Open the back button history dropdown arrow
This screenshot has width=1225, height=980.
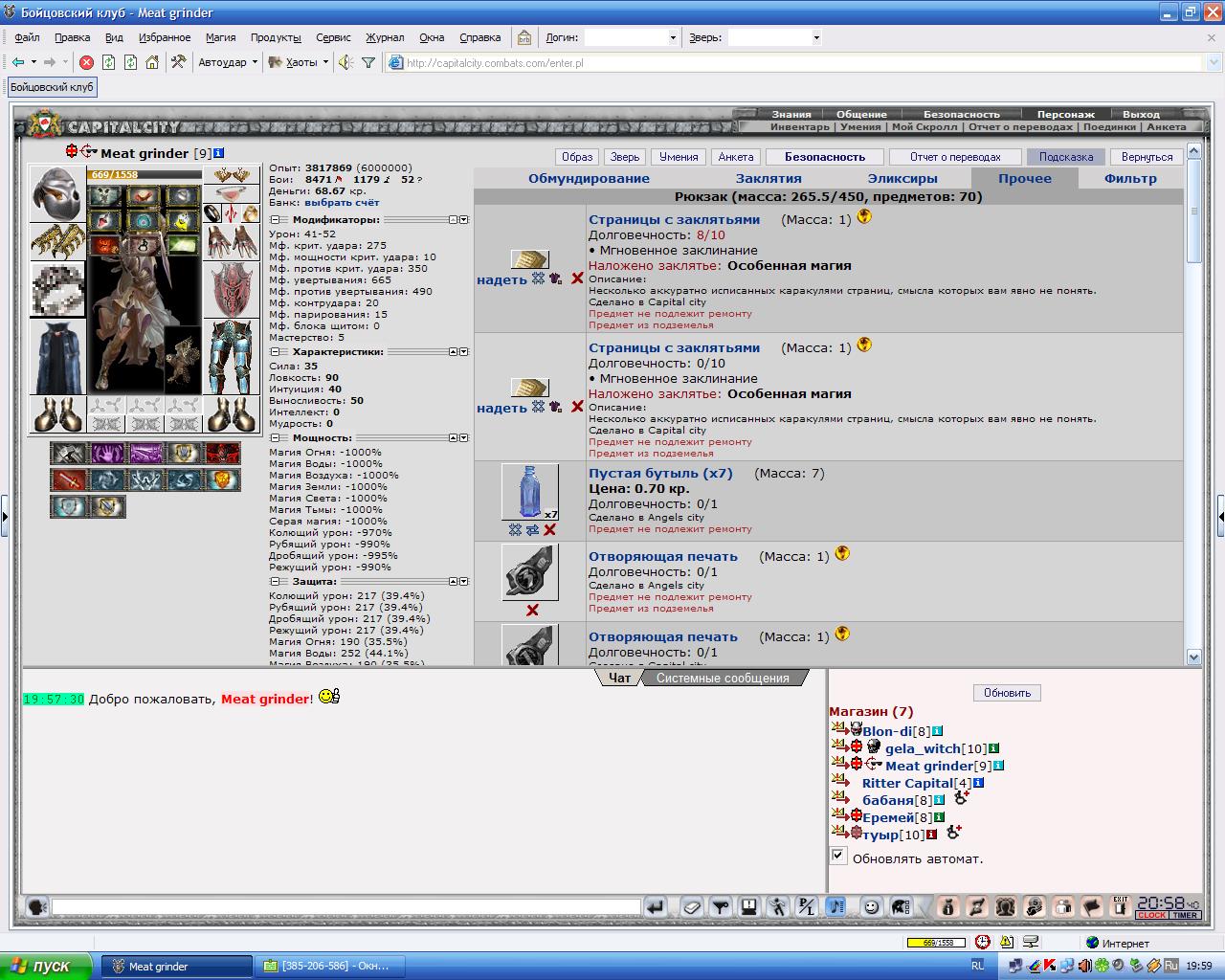click(x=33, y=62)
